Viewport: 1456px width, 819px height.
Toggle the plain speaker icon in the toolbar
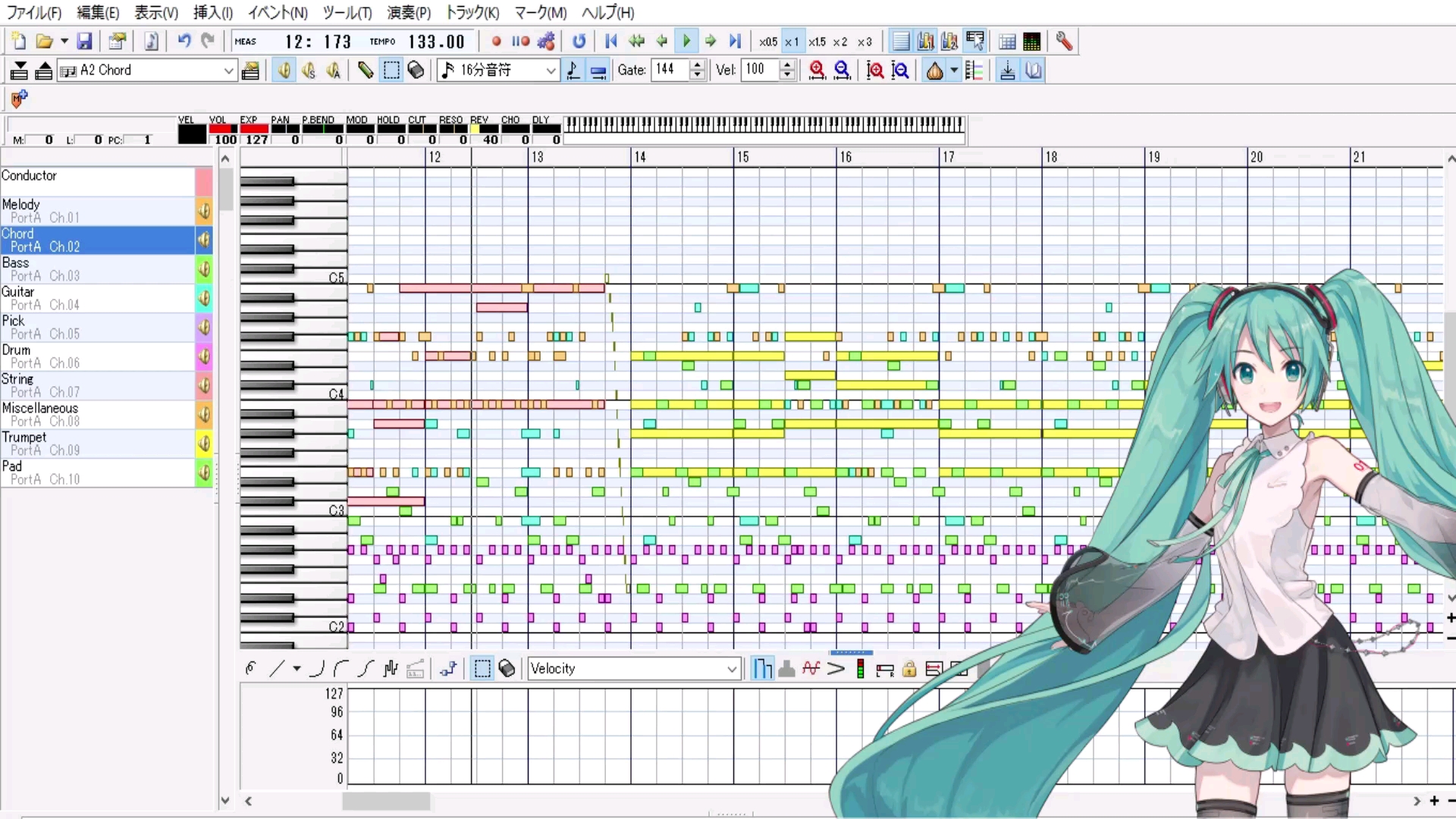[x=284, y=71]
